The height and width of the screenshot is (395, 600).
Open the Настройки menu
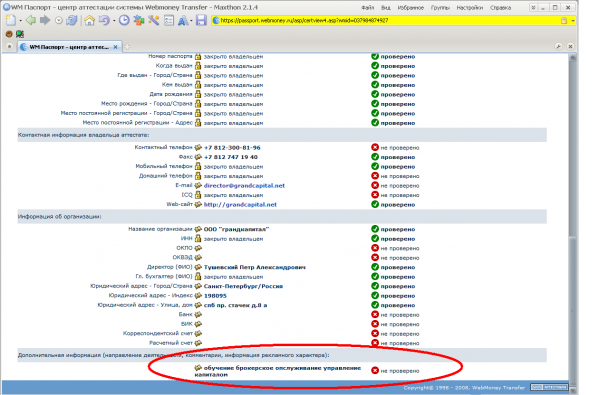coord(470,7)
